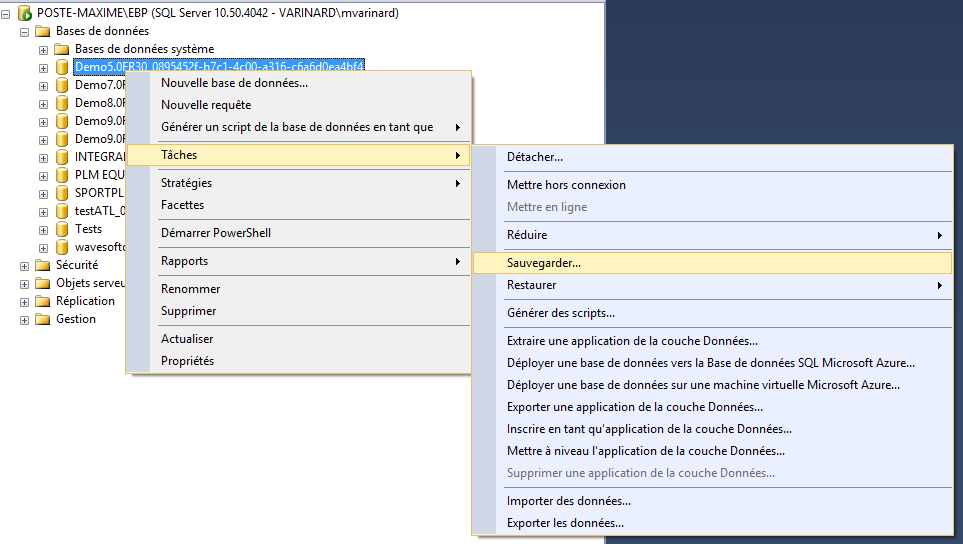Choose Renommer in the context menu
963x544 pixels.
point(298,289)
